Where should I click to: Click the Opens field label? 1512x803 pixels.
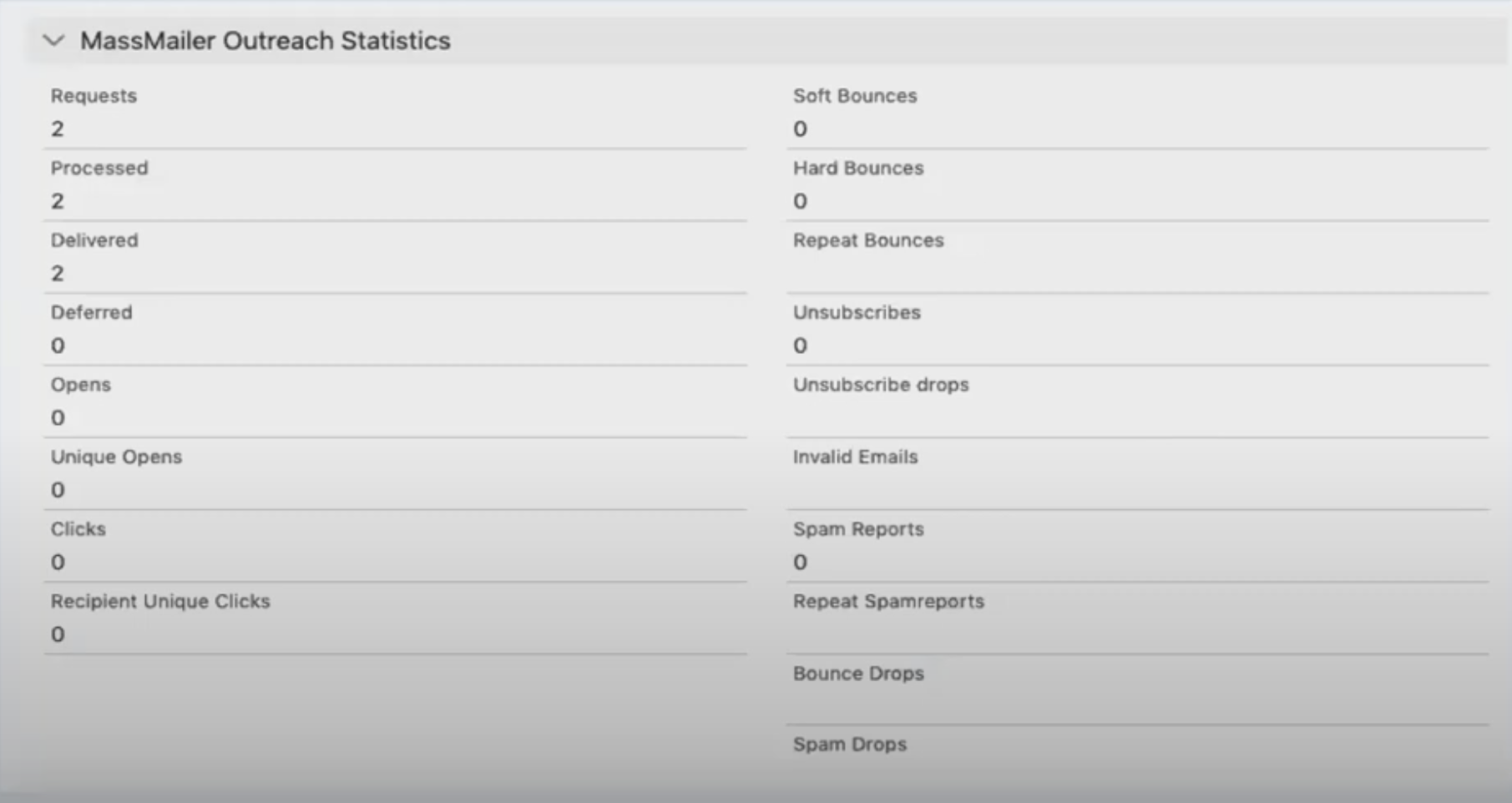[80, 385]
